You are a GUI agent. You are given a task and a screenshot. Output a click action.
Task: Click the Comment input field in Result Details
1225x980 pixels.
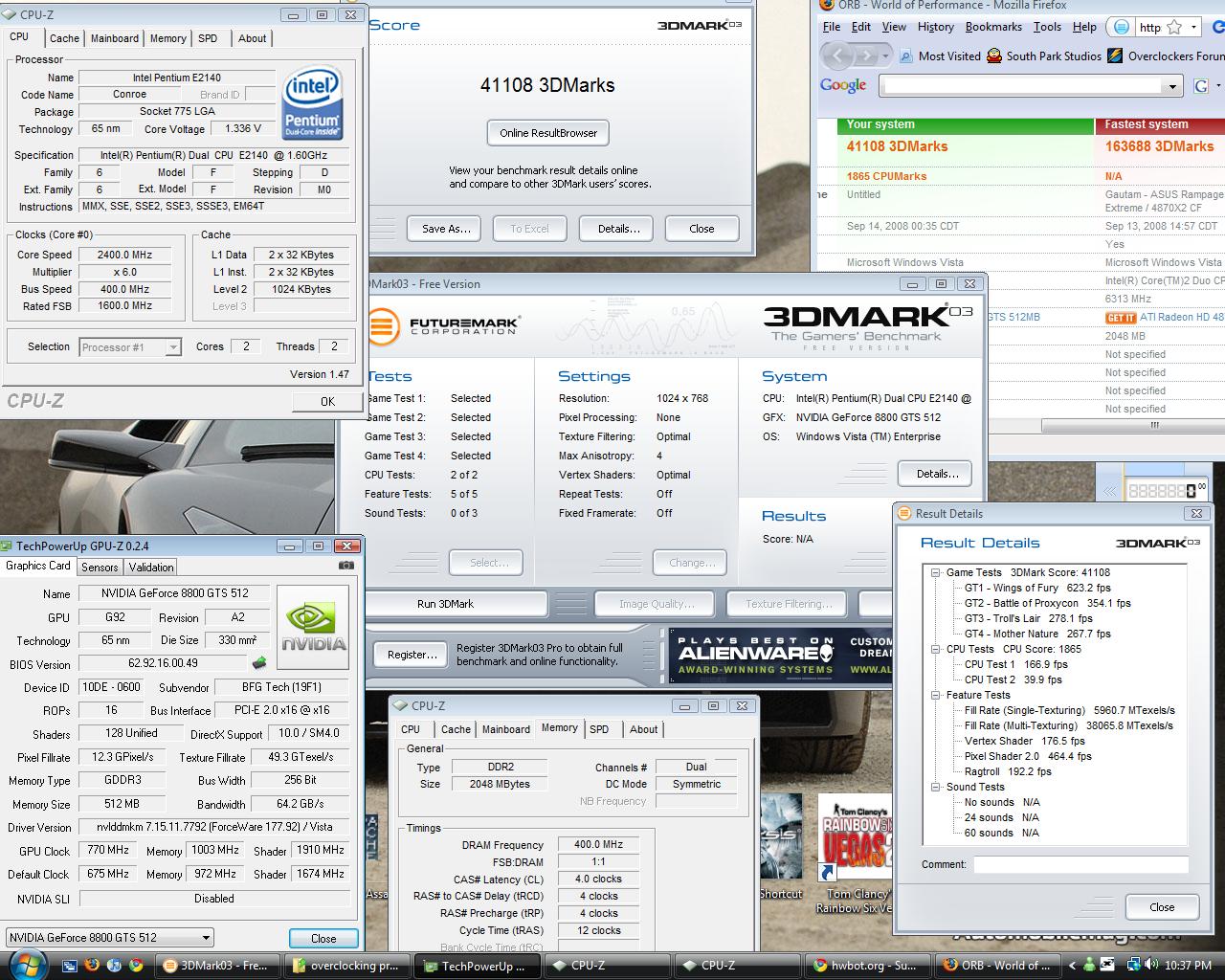(x=1081, y=864)
